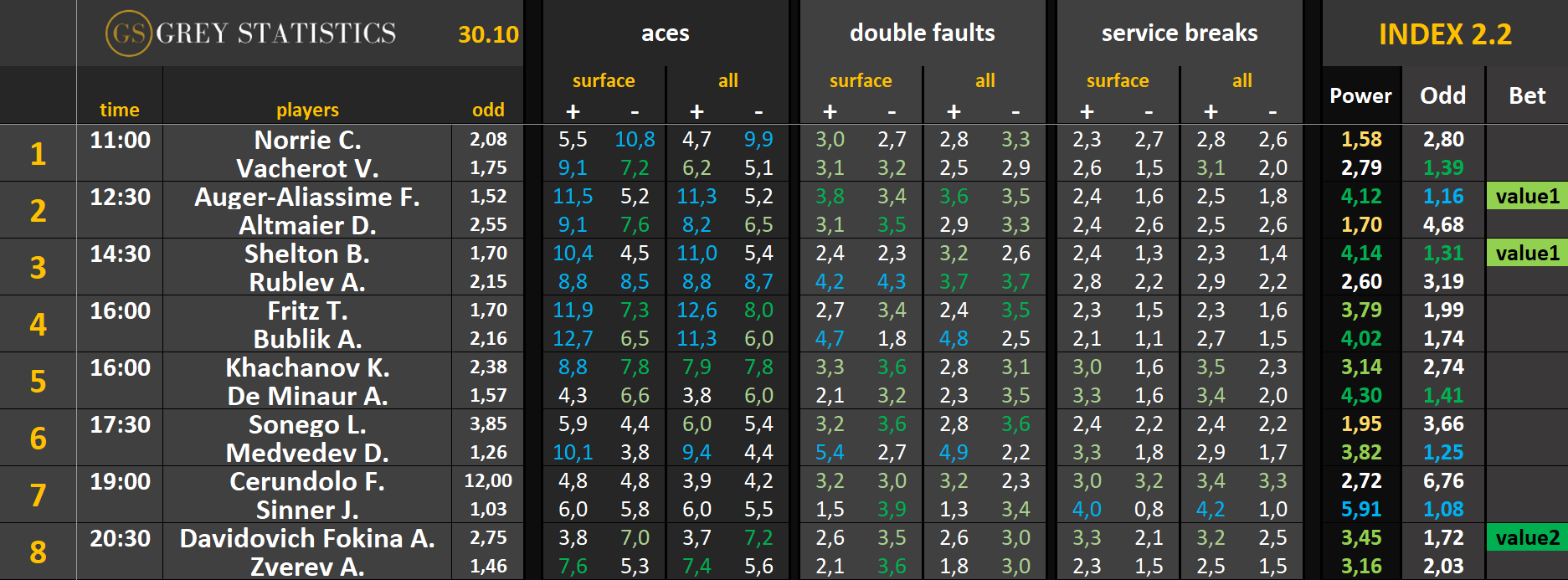Select the Bet column header

[x=1526, y=96]
